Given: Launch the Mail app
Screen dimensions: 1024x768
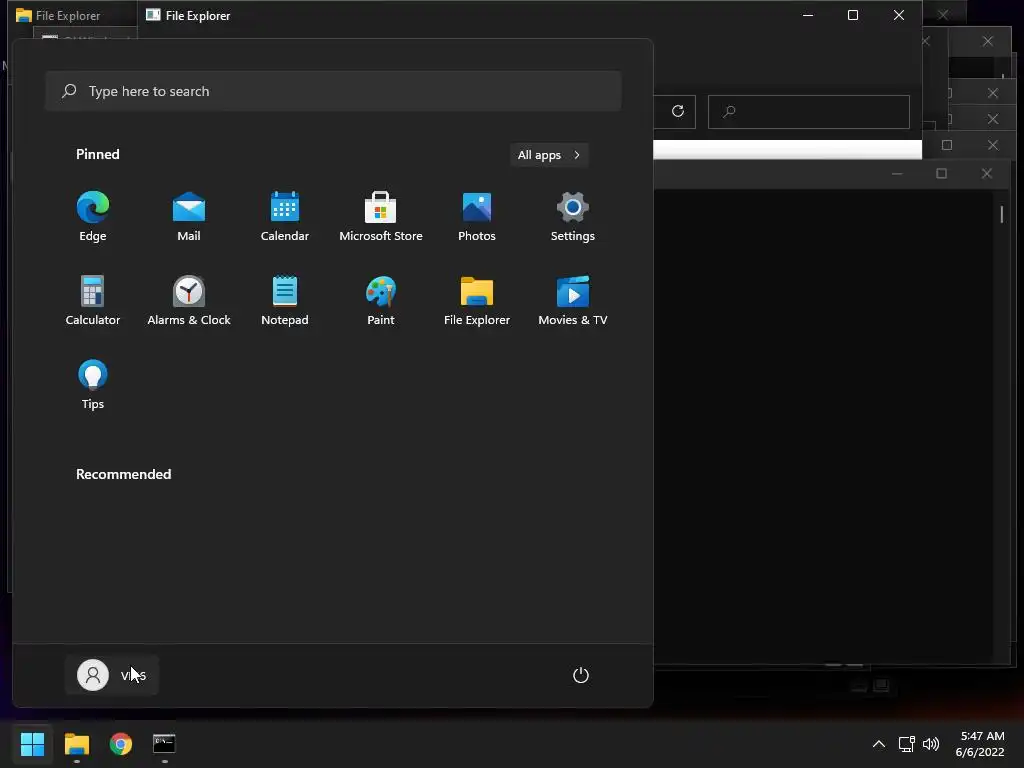Looking at the screenshot, I should click(189, 216).
